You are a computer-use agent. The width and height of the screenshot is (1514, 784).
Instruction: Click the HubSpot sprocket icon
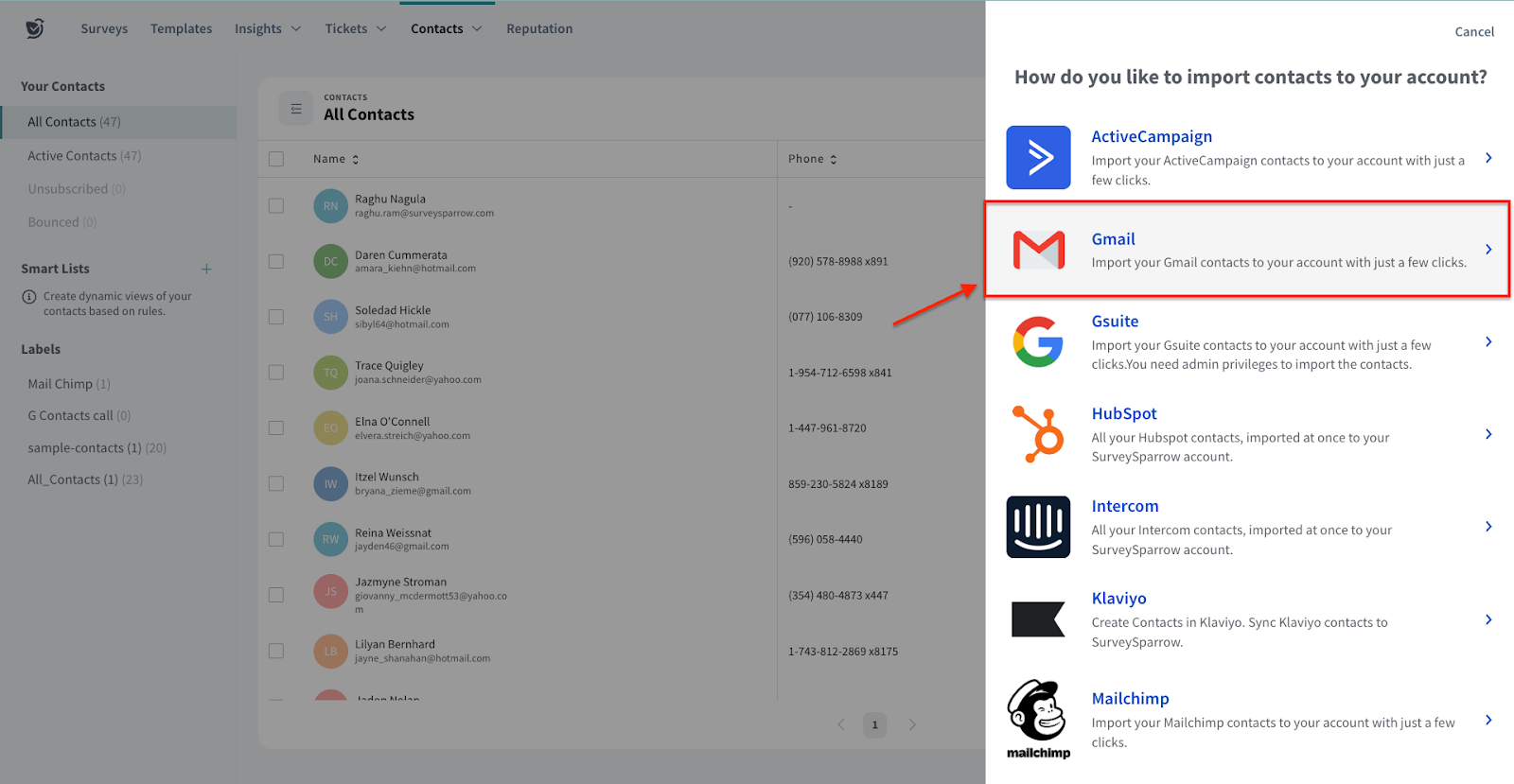[x=1038, y=434]
